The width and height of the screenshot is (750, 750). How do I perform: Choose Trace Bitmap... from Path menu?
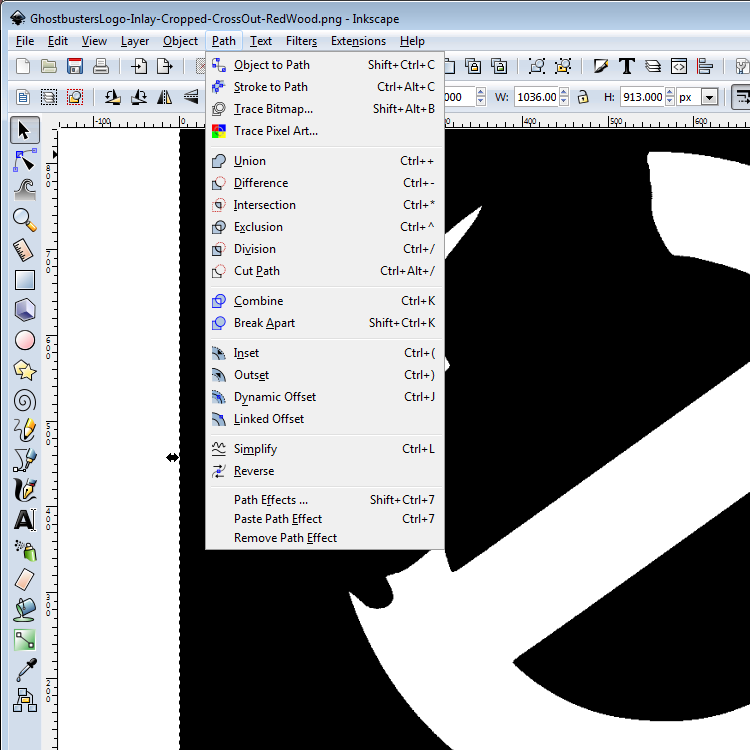pos(324,109)
